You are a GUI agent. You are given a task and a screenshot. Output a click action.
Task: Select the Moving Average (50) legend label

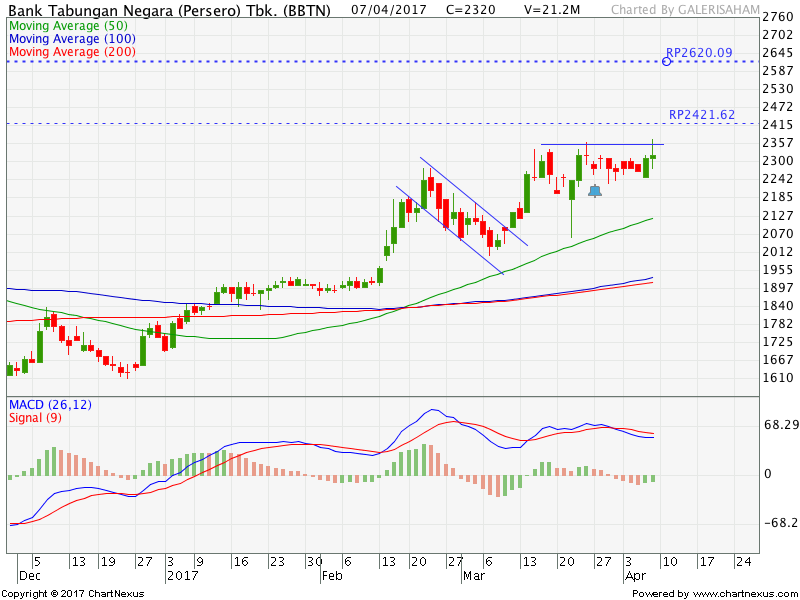67,23
